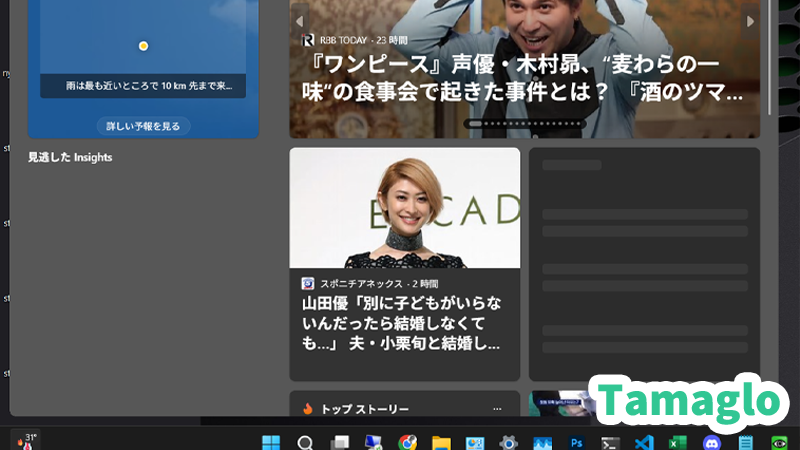Open Discord from the taskbar
The image size is (800, 450).
tap(712, 442)
